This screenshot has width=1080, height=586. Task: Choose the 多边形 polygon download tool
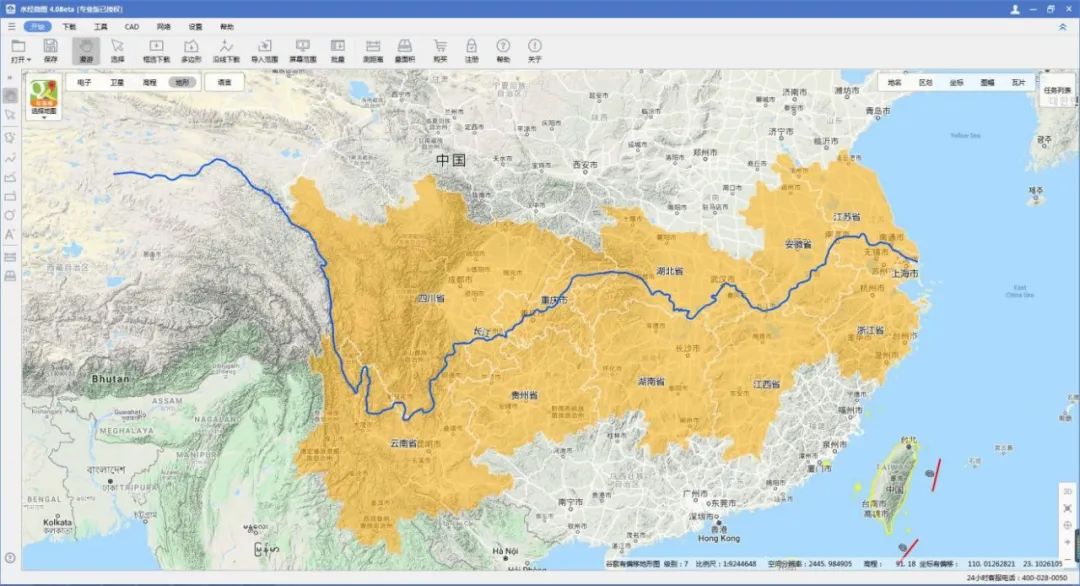[191, 50]
